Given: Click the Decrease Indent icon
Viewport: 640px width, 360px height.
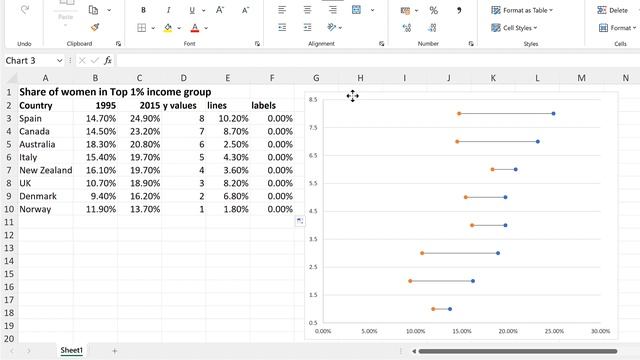Looking at the screenshot, I should [x=282, y=27].
